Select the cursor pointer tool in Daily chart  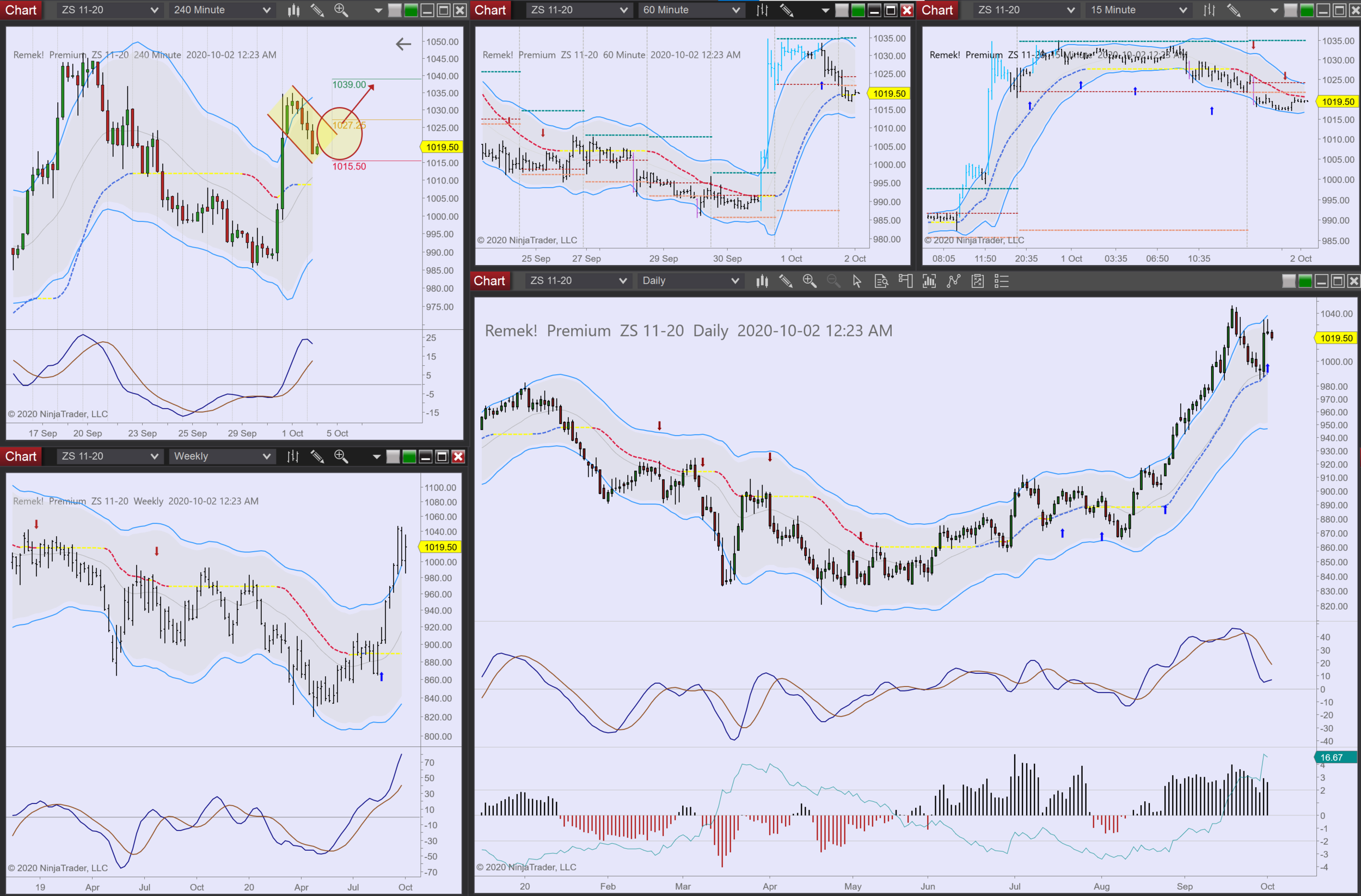coord(857,281)
